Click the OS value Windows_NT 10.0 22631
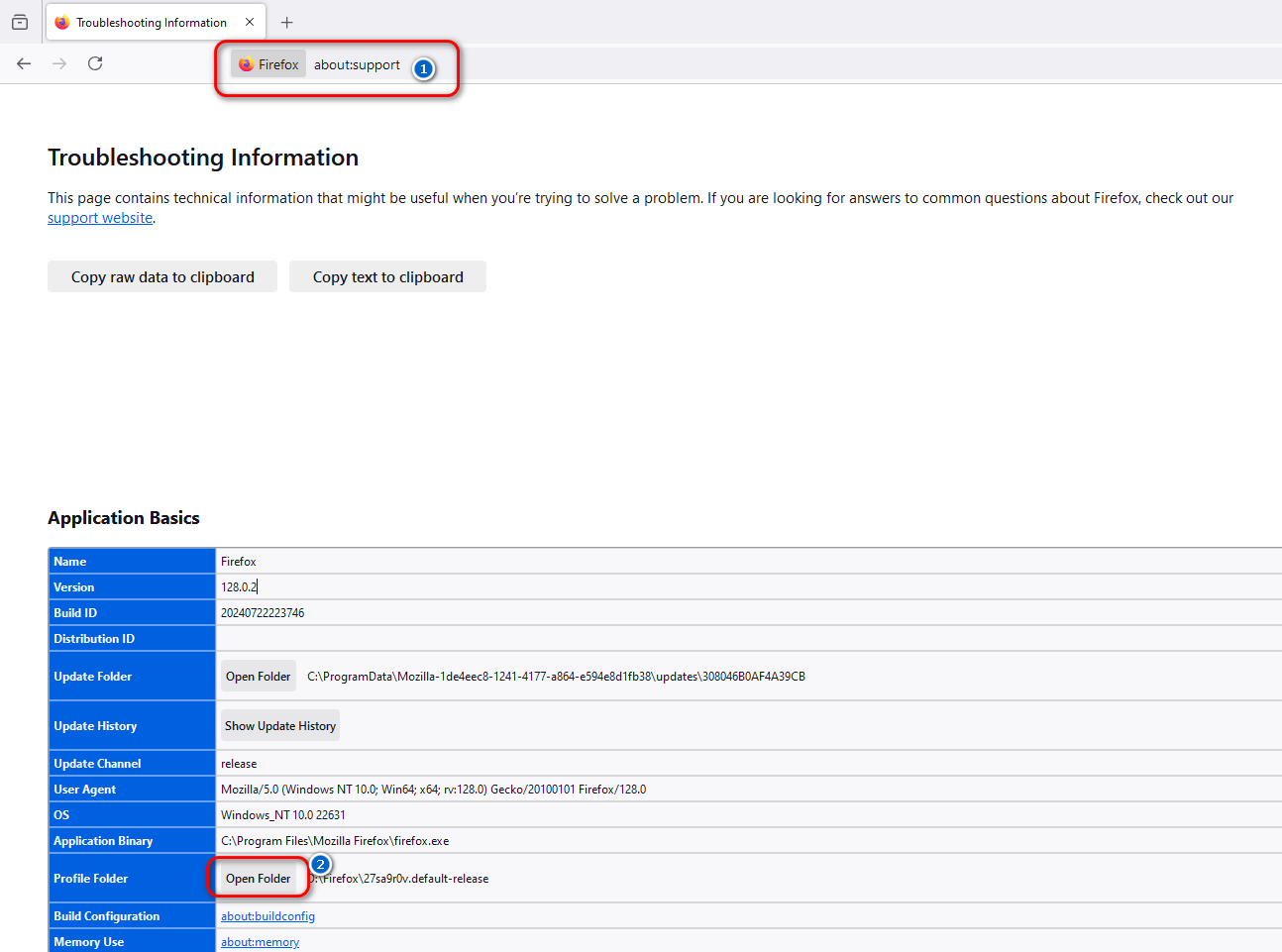This screenshot has width=1282, height=952. (283, 815)
